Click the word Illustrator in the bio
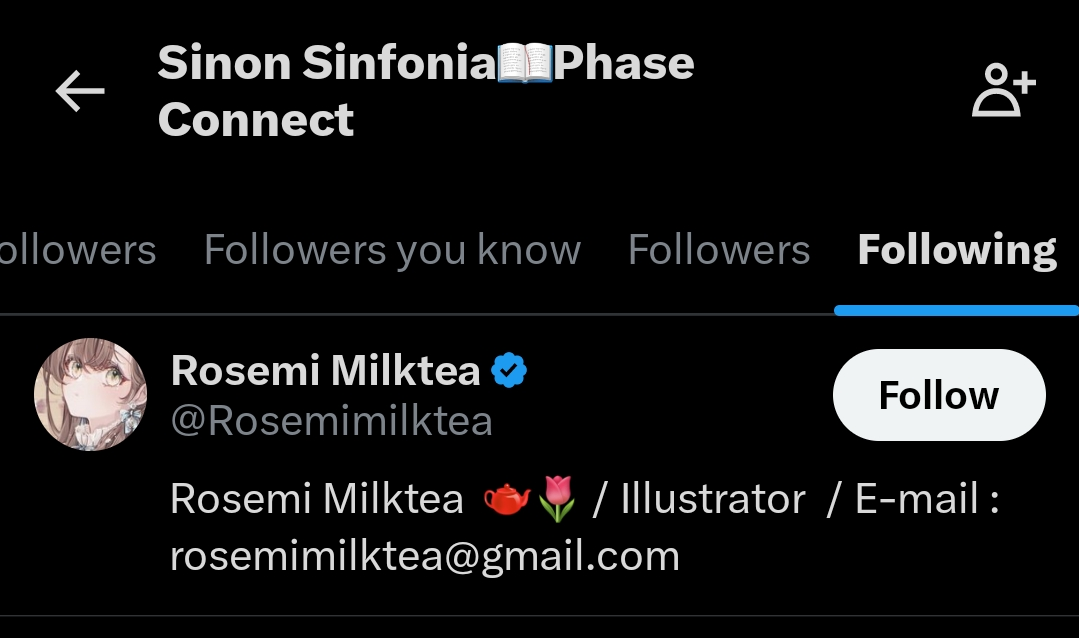Screen dimensions: 1079x638 (x=712, y=499)
